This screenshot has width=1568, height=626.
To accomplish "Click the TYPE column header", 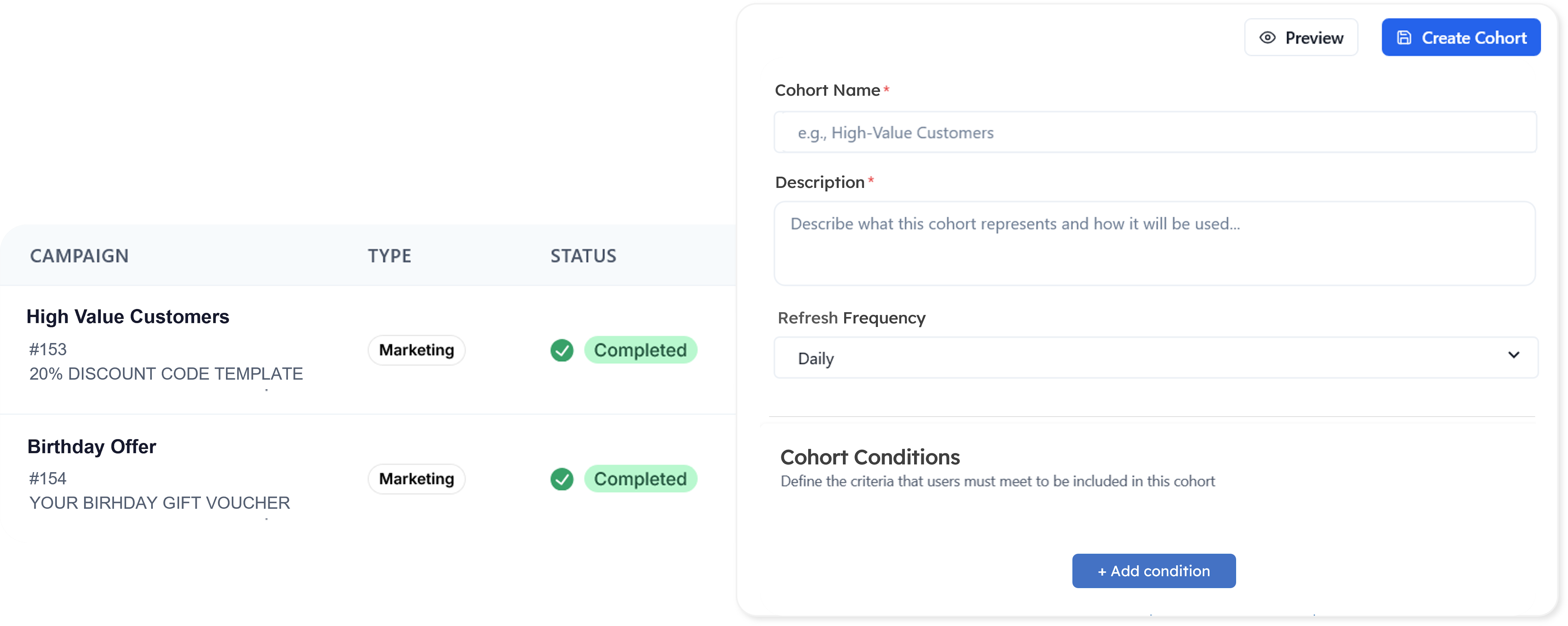I will point(390,256).
